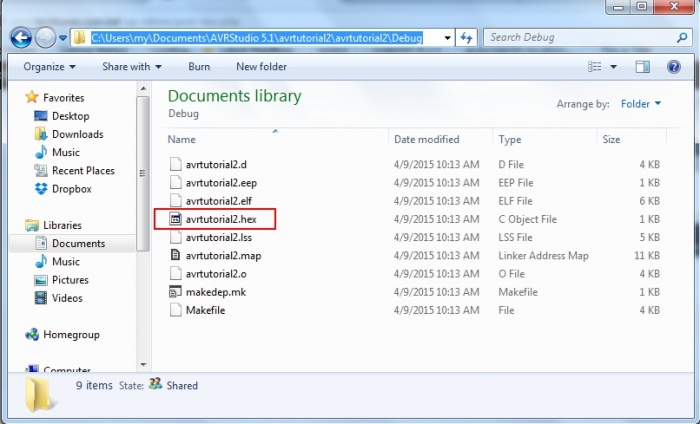Refresh the Debug folder view
This screenshot has width=700, height=424.
click(x=467, y=38)
